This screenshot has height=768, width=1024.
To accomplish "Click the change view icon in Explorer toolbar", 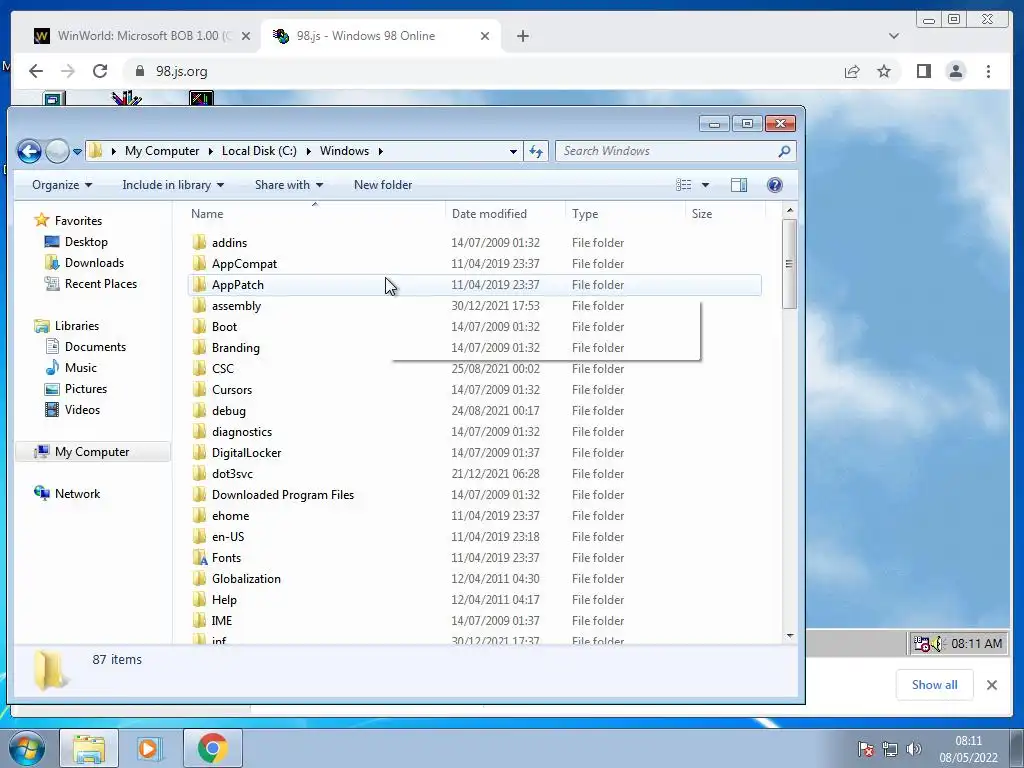I will 684,185.
